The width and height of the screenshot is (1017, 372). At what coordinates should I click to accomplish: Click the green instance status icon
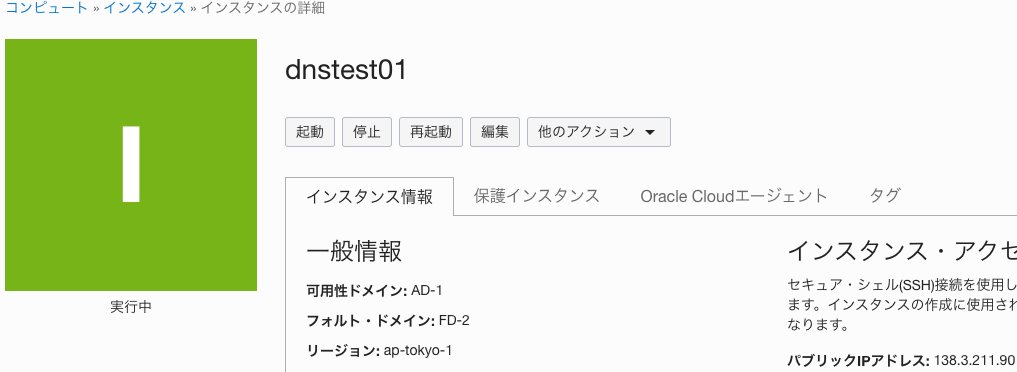[131, 165]
